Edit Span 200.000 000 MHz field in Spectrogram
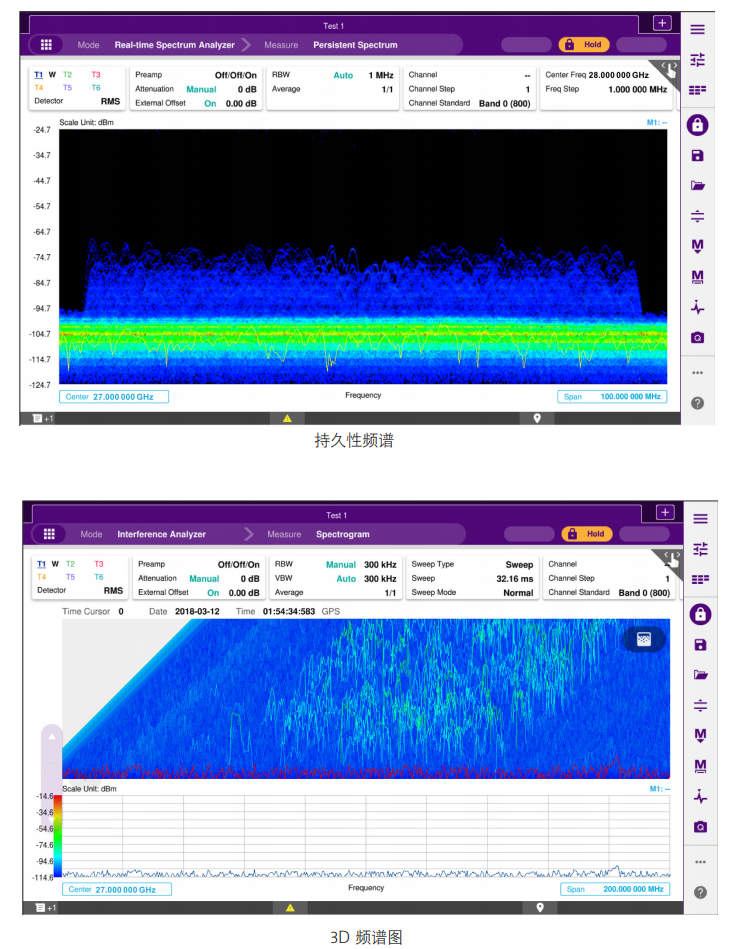Screen dimensions: 745x949 point(615,889)
